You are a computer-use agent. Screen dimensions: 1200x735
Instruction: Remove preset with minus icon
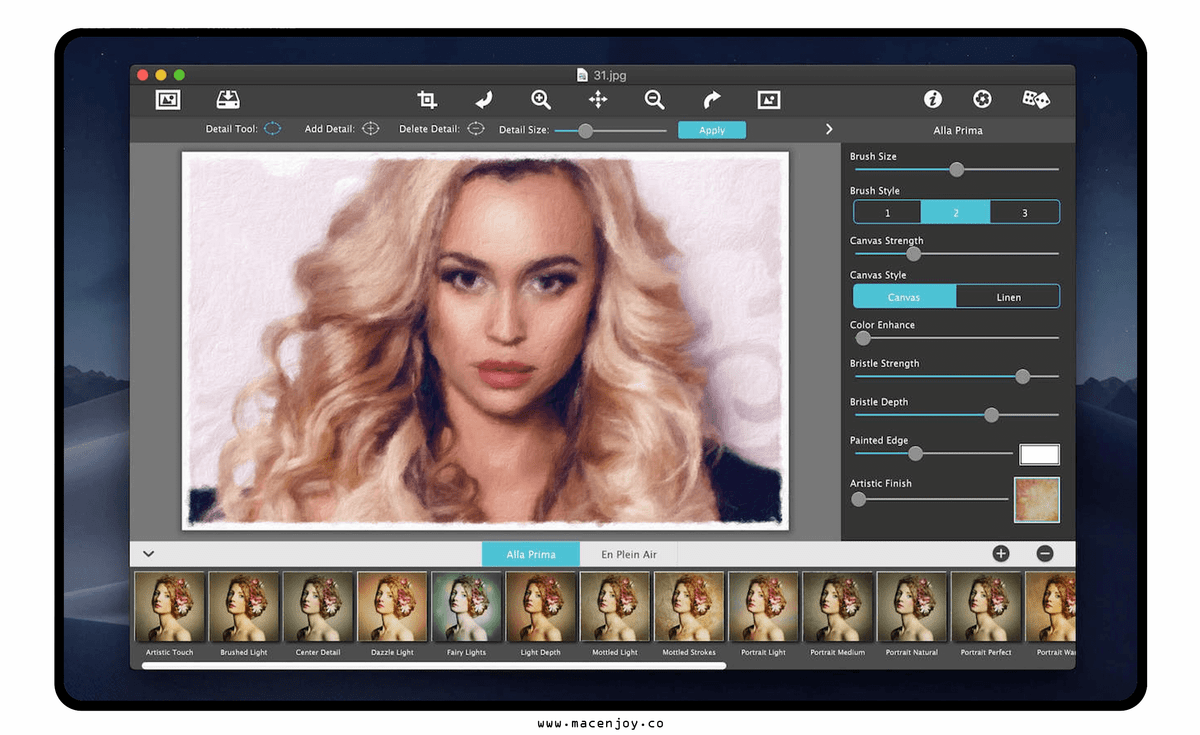pyautogui.click(x=1045, y=553)
